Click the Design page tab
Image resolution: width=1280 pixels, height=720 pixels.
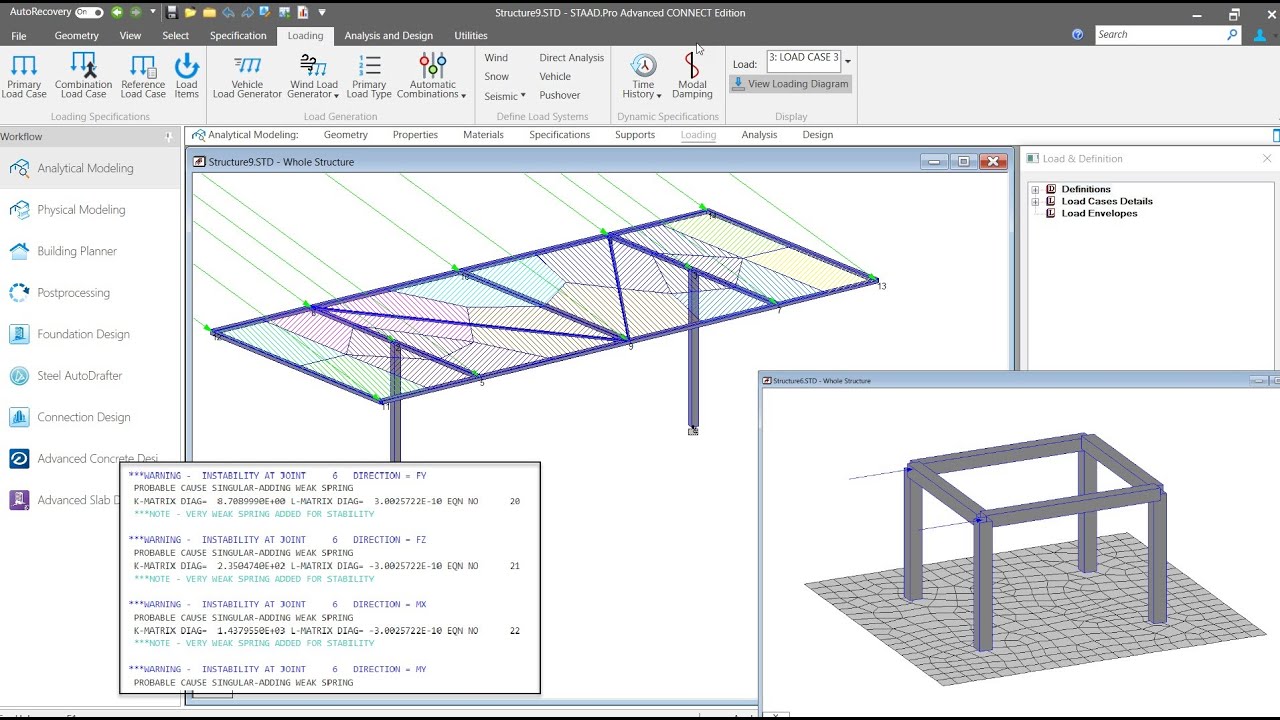pyautogui.click(x=817, y=135)
